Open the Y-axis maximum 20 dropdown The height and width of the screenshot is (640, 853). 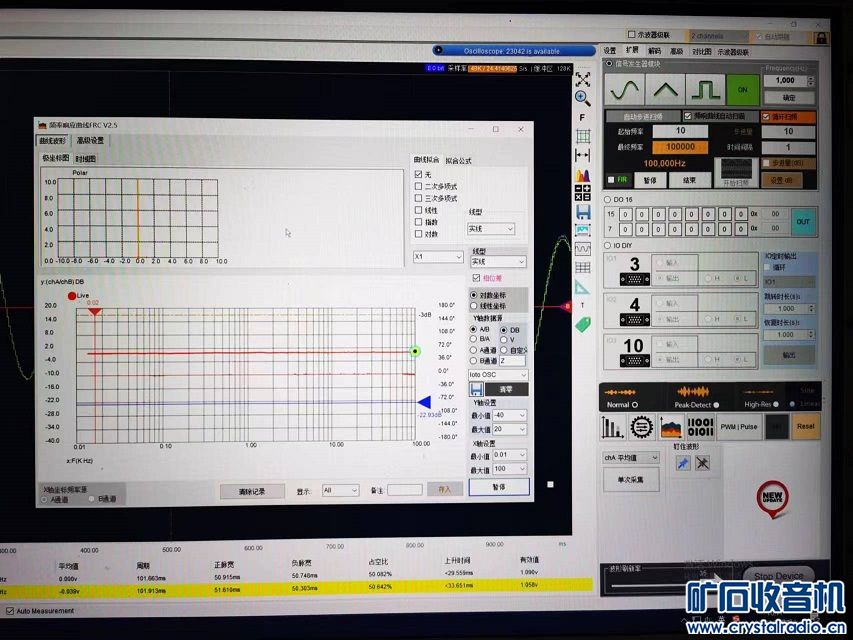click(510, 429)
